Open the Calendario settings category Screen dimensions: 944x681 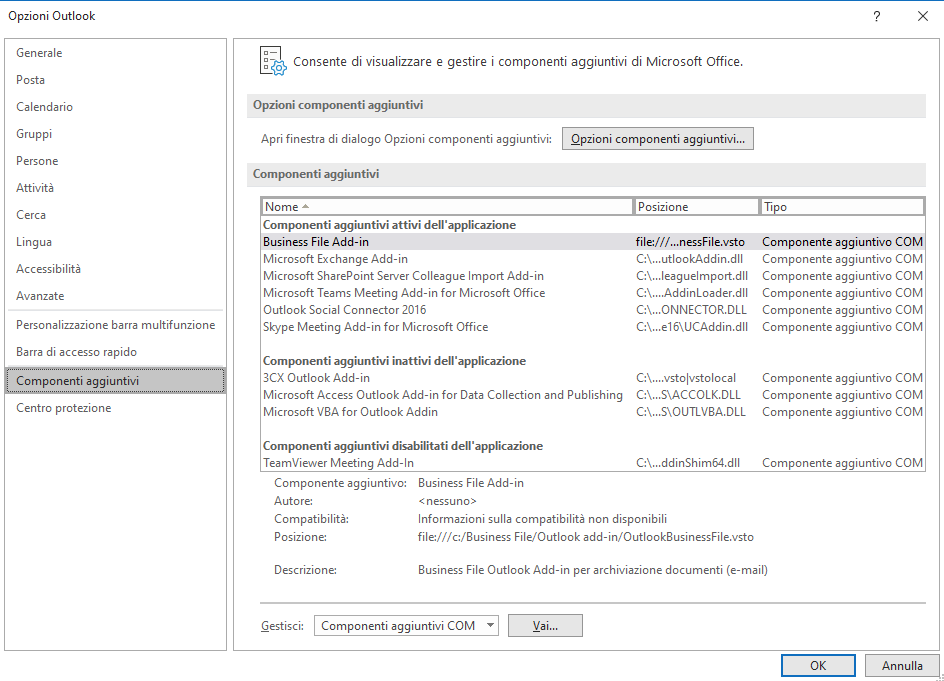115,107
